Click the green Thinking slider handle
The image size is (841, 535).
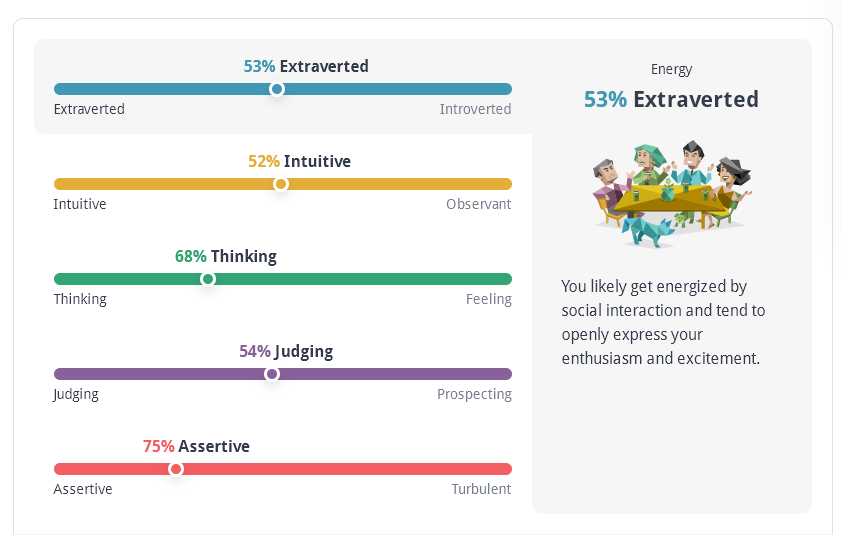(208, 279)
